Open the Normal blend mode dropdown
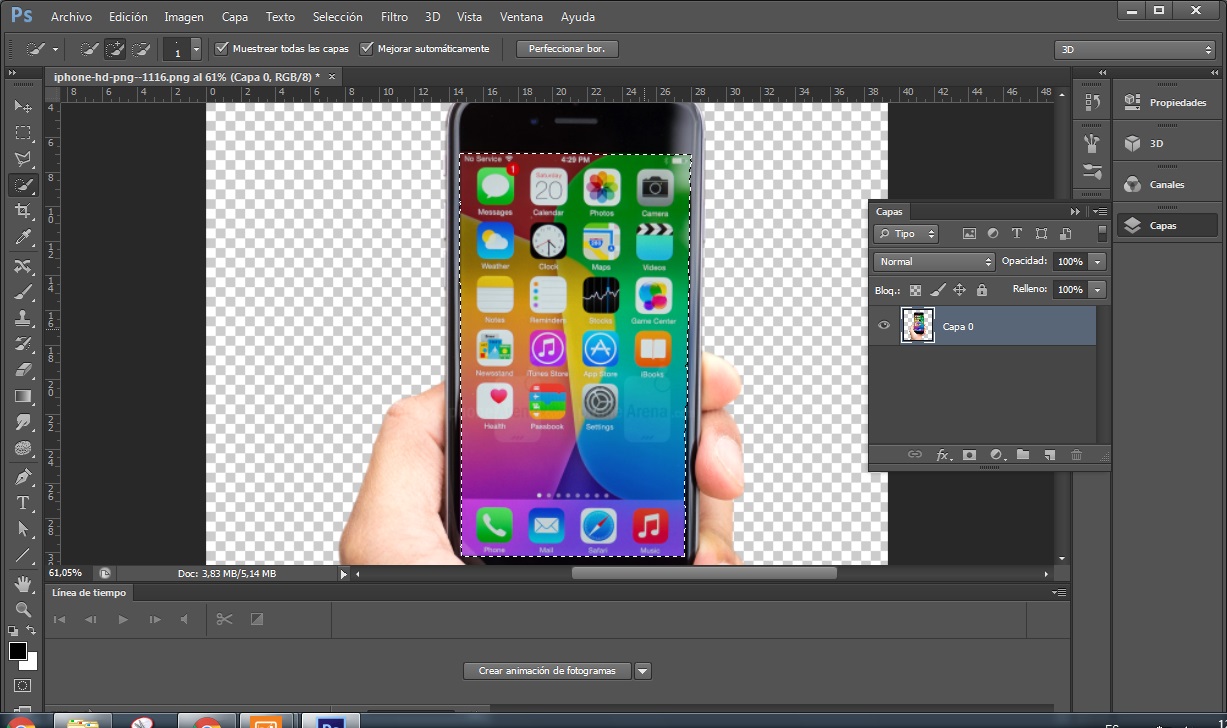 pos(934,261)
